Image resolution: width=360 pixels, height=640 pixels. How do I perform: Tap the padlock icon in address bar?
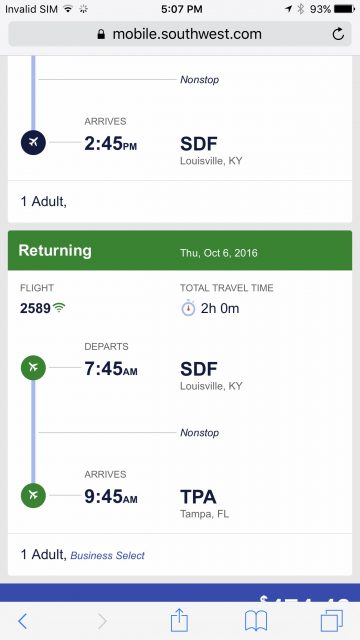point(101,34)
